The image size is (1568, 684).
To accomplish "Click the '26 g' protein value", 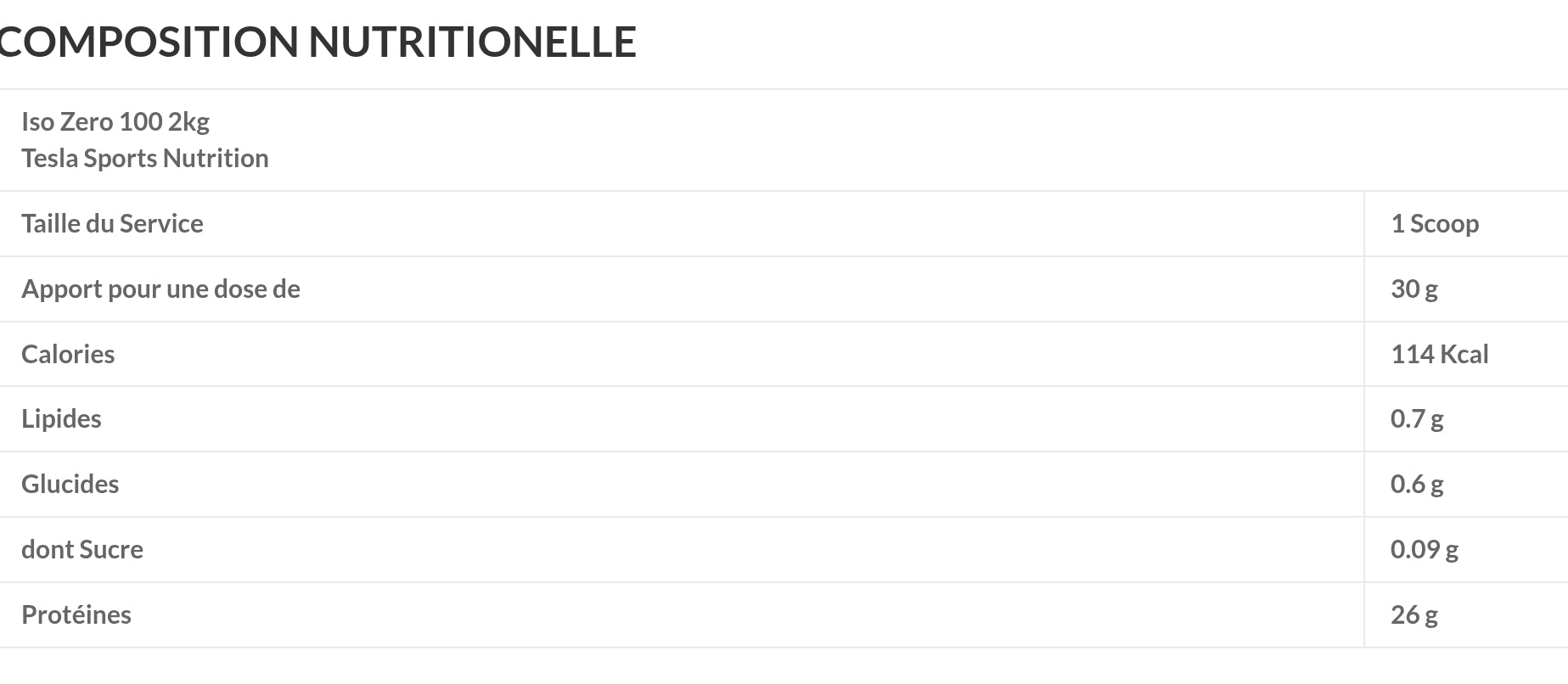I will pos(1413,615).
